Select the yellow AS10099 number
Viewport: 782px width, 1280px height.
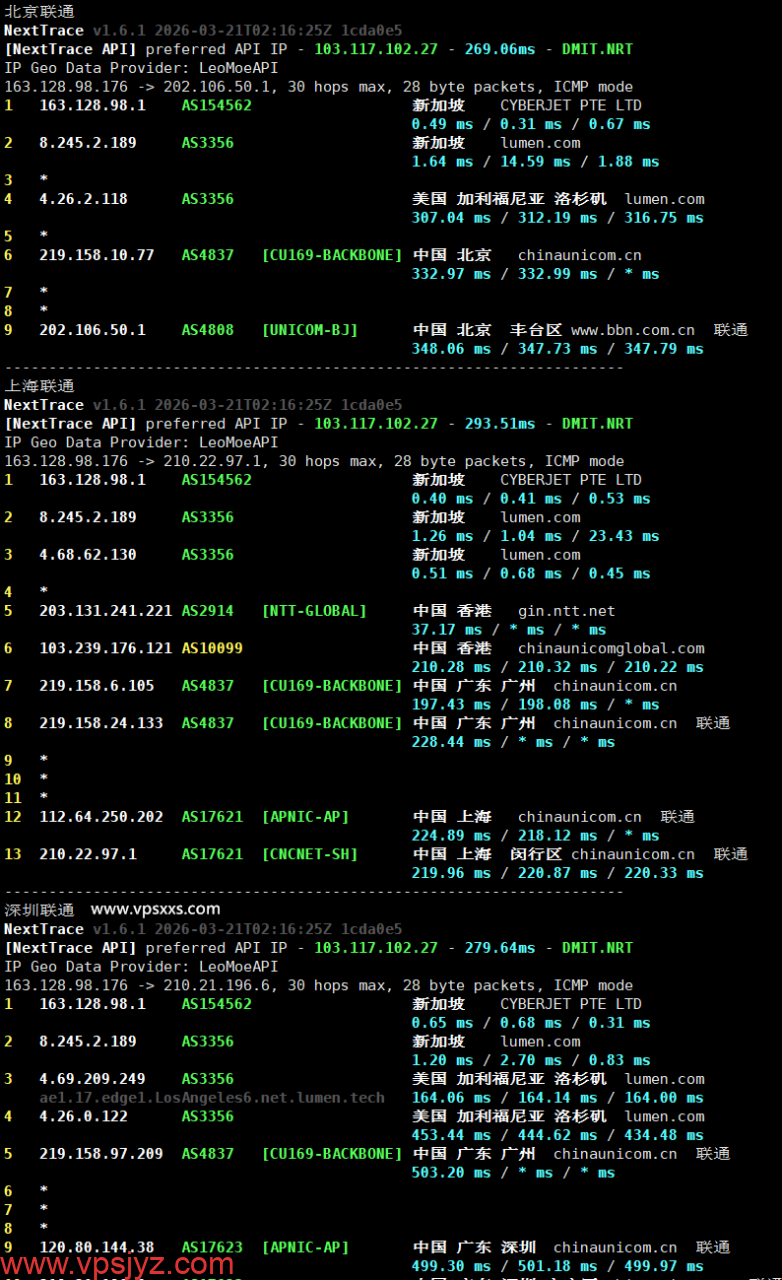click(212, 648)
